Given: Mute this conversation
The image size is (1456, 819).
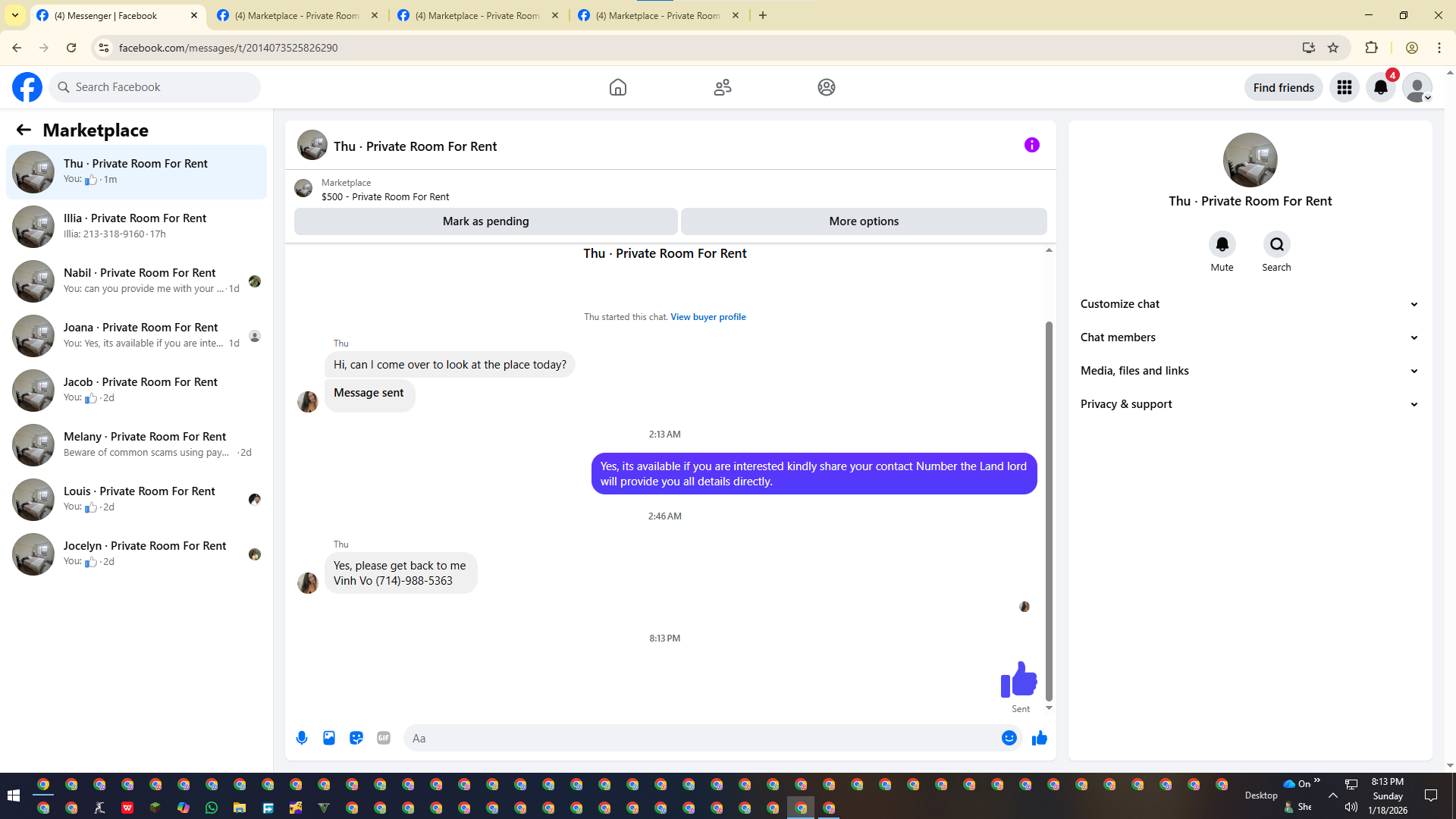Looking at the screenshot, I should pyautogui.click(x=1222, y=244).
